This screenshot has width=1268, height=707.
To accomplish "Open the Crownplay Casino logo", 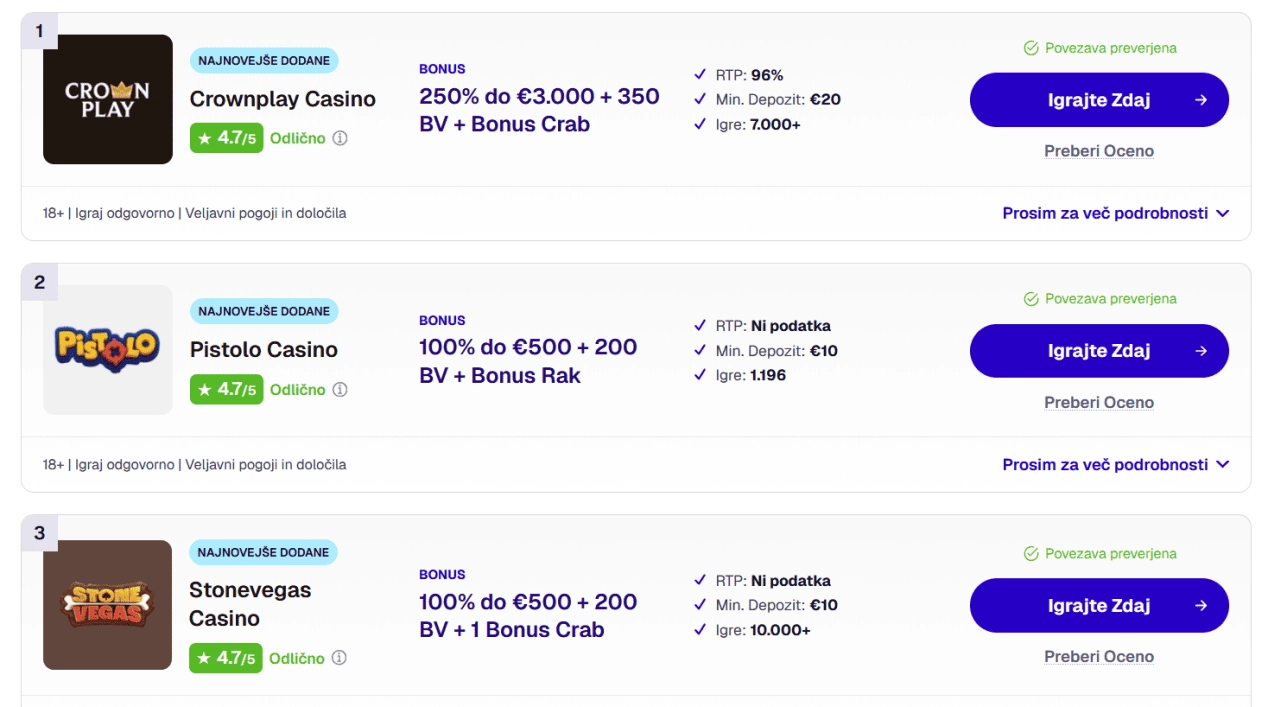I will click(x=108, y=99).
